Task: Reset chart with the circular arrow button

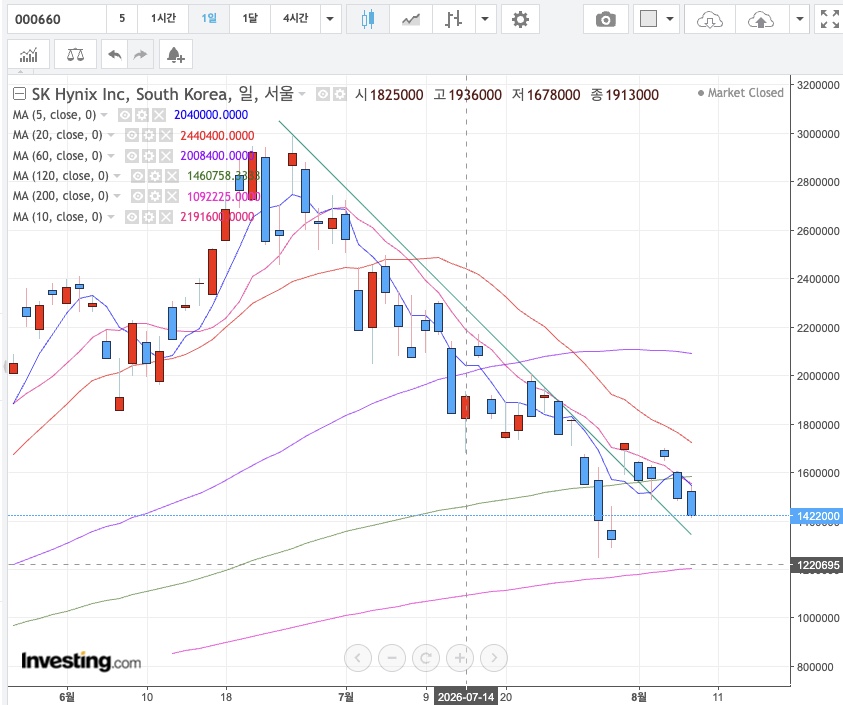Action: tap(426, 658)
